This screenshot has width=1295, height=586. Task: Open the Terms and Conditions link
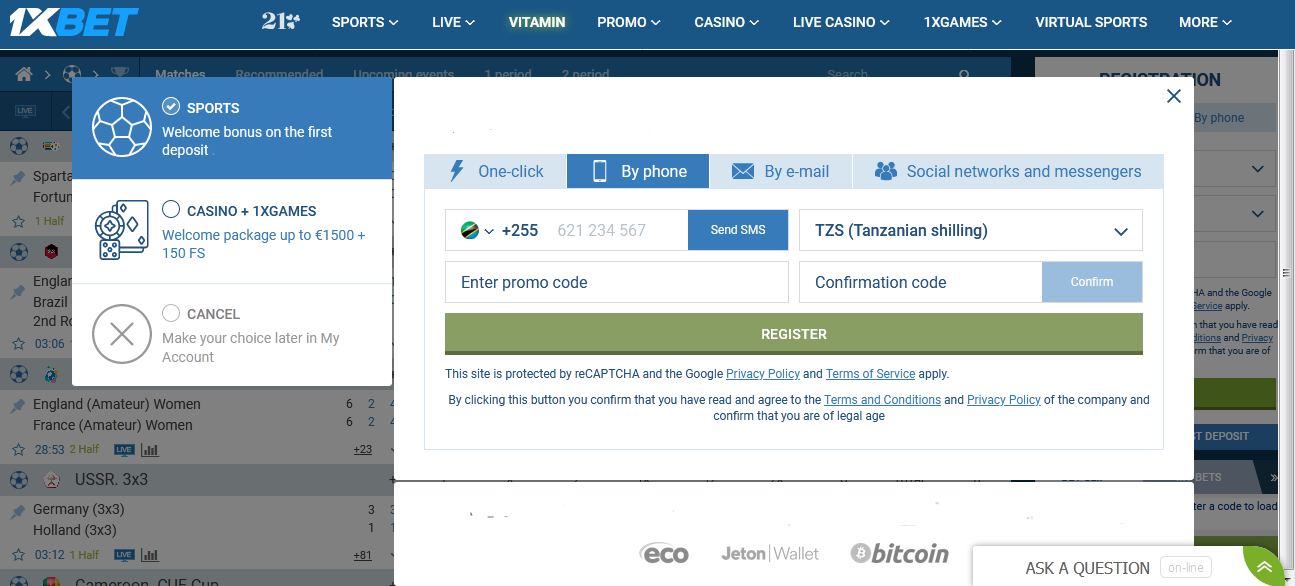882,400
